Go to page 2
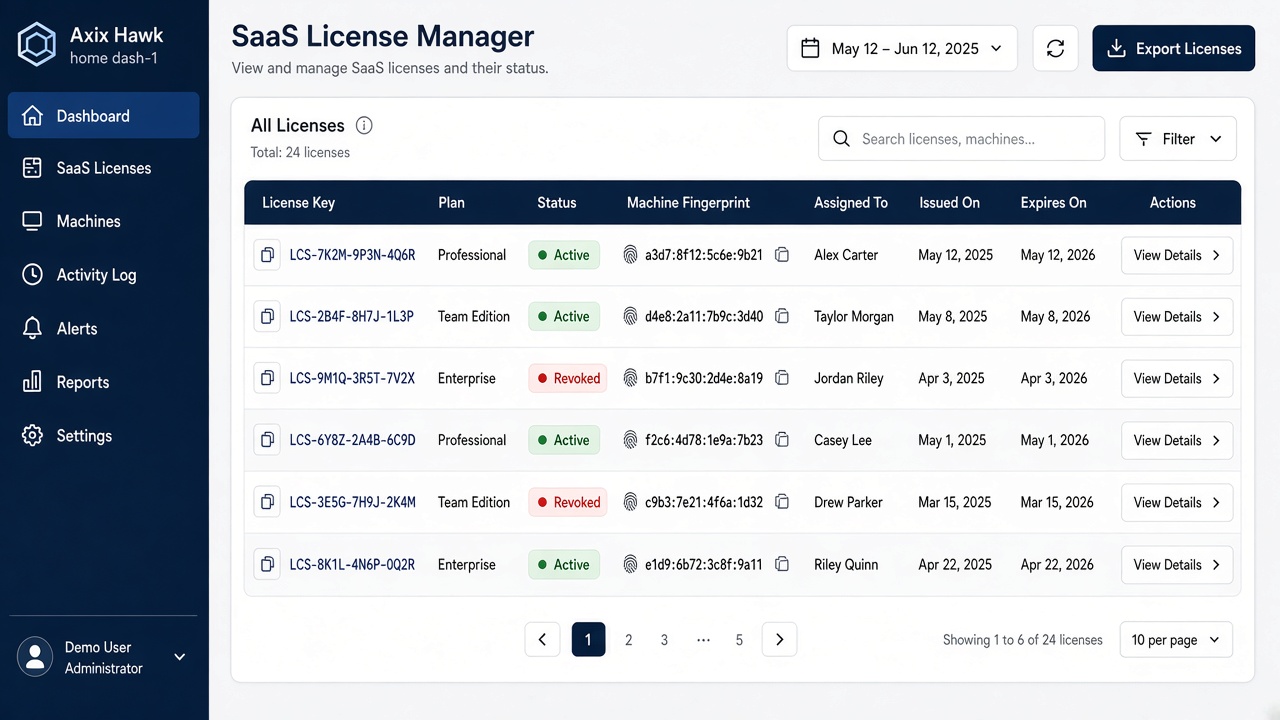The width and height of the screenshot is (1280, 720). pos(628,640)
